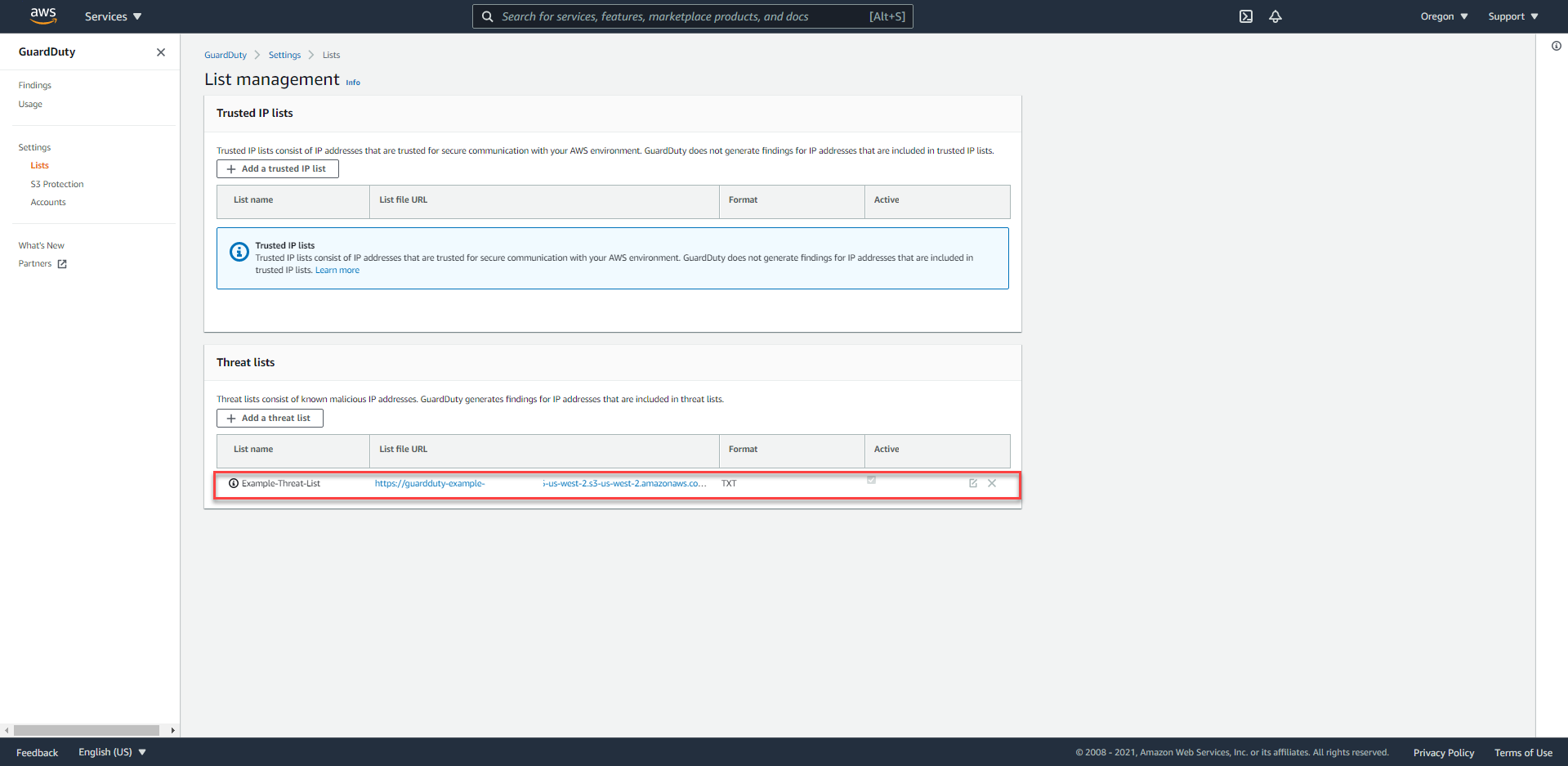Open What's New in the sidebar
The width and height of the screenshot is (1568, 766).
click(x=42, y=245)
